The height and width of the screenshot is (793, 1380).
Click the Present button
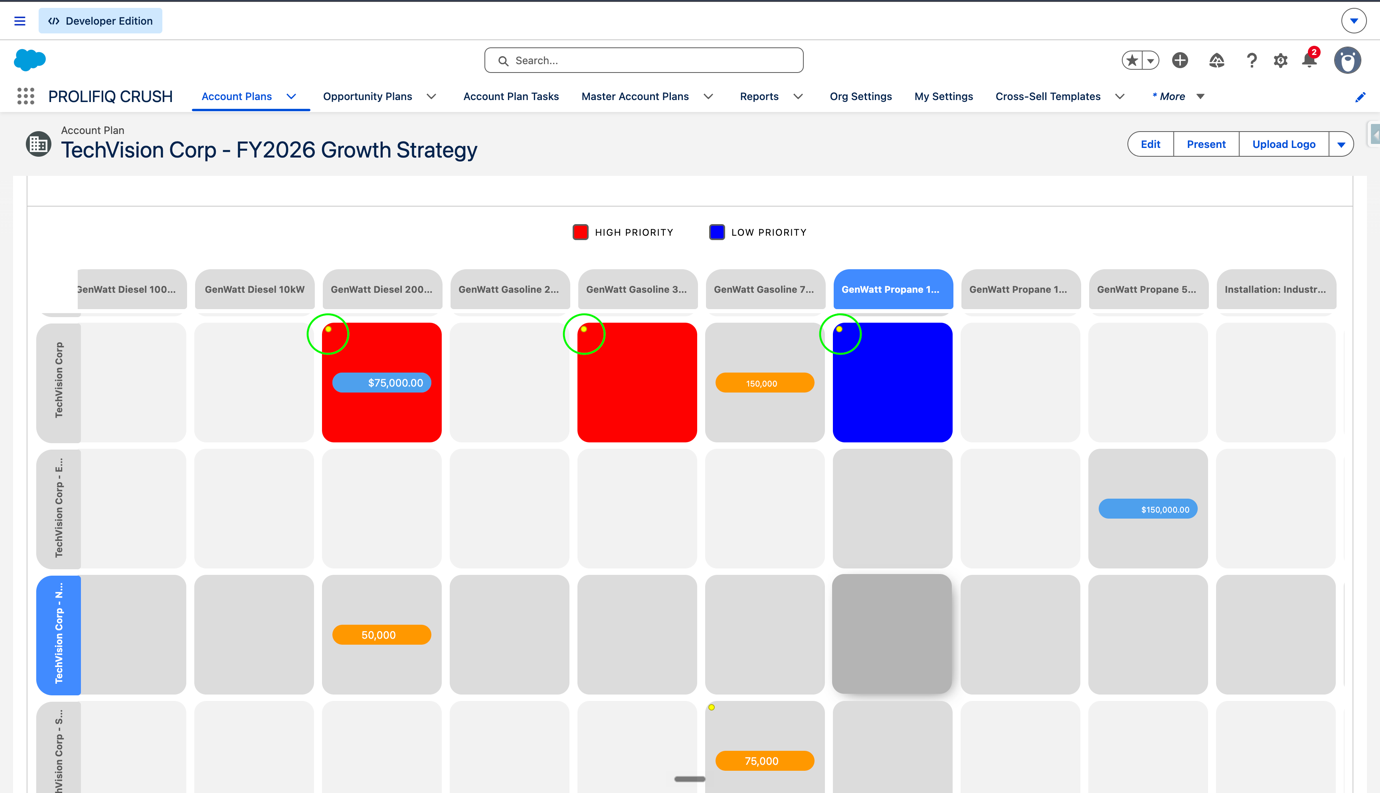tap(1206, 144)
